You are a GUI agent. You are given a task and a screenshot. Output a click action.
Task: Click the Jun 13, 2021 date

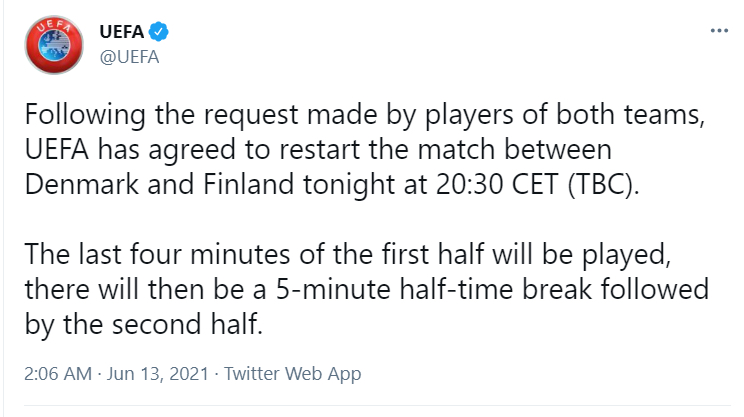point(158,374)
